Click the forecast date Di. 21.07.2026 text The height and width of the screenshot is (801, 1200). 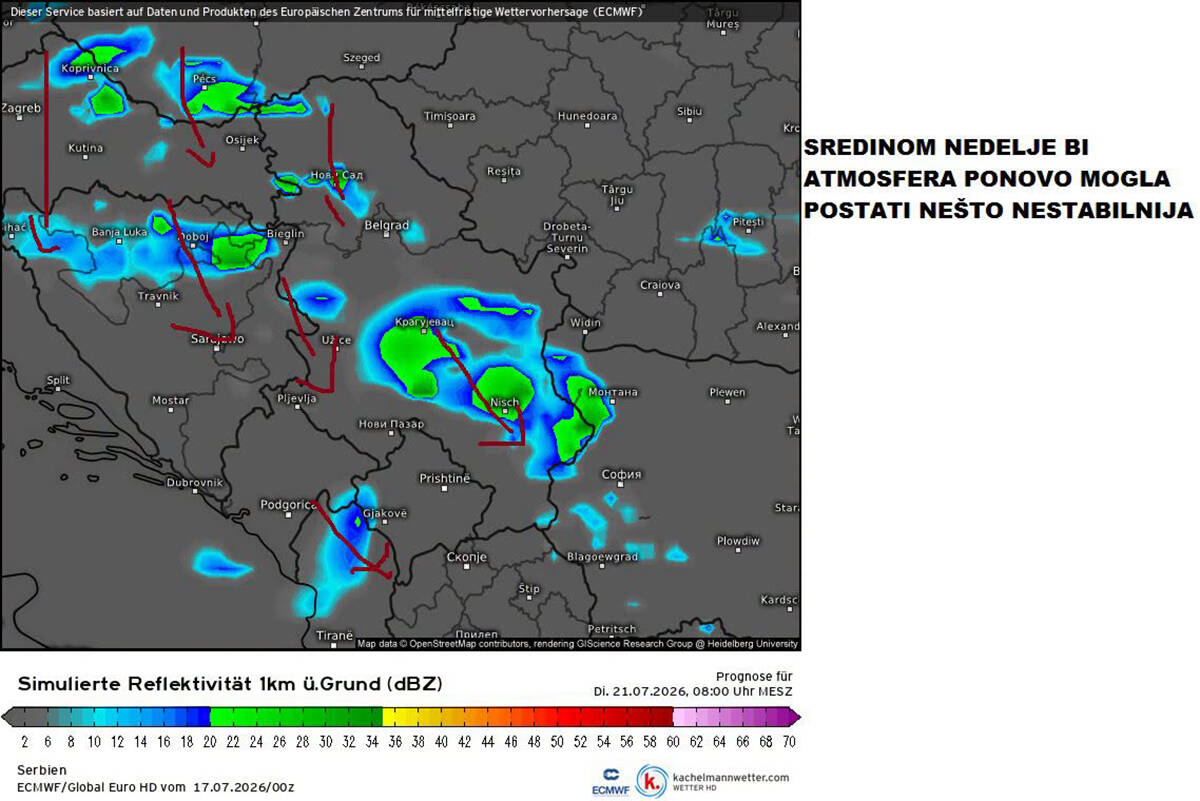pyautogui.click(x=692, y=691)
